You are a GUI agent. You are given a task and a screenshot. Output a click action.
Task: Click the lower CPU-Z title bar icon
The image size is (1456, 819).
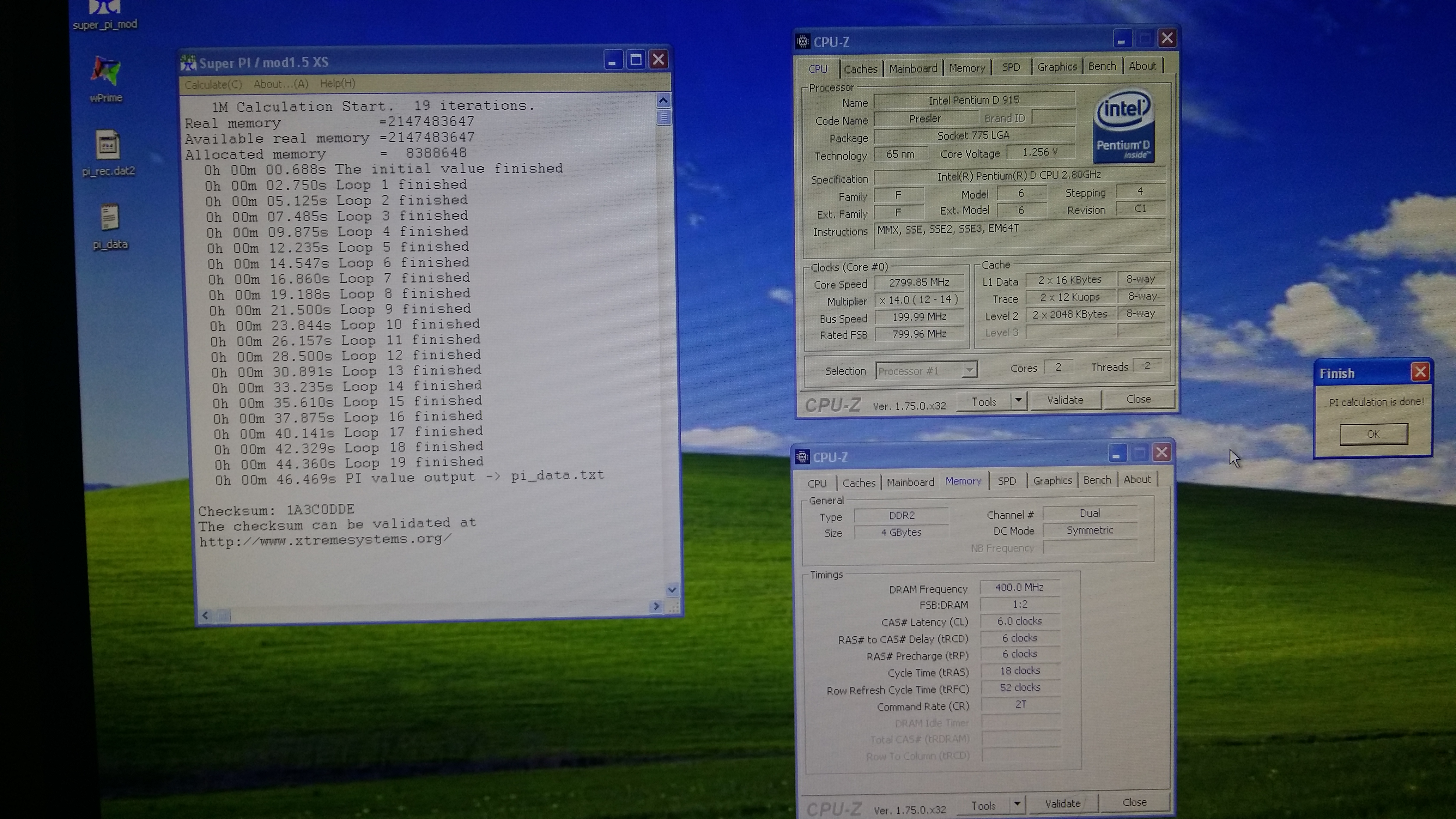803,457
